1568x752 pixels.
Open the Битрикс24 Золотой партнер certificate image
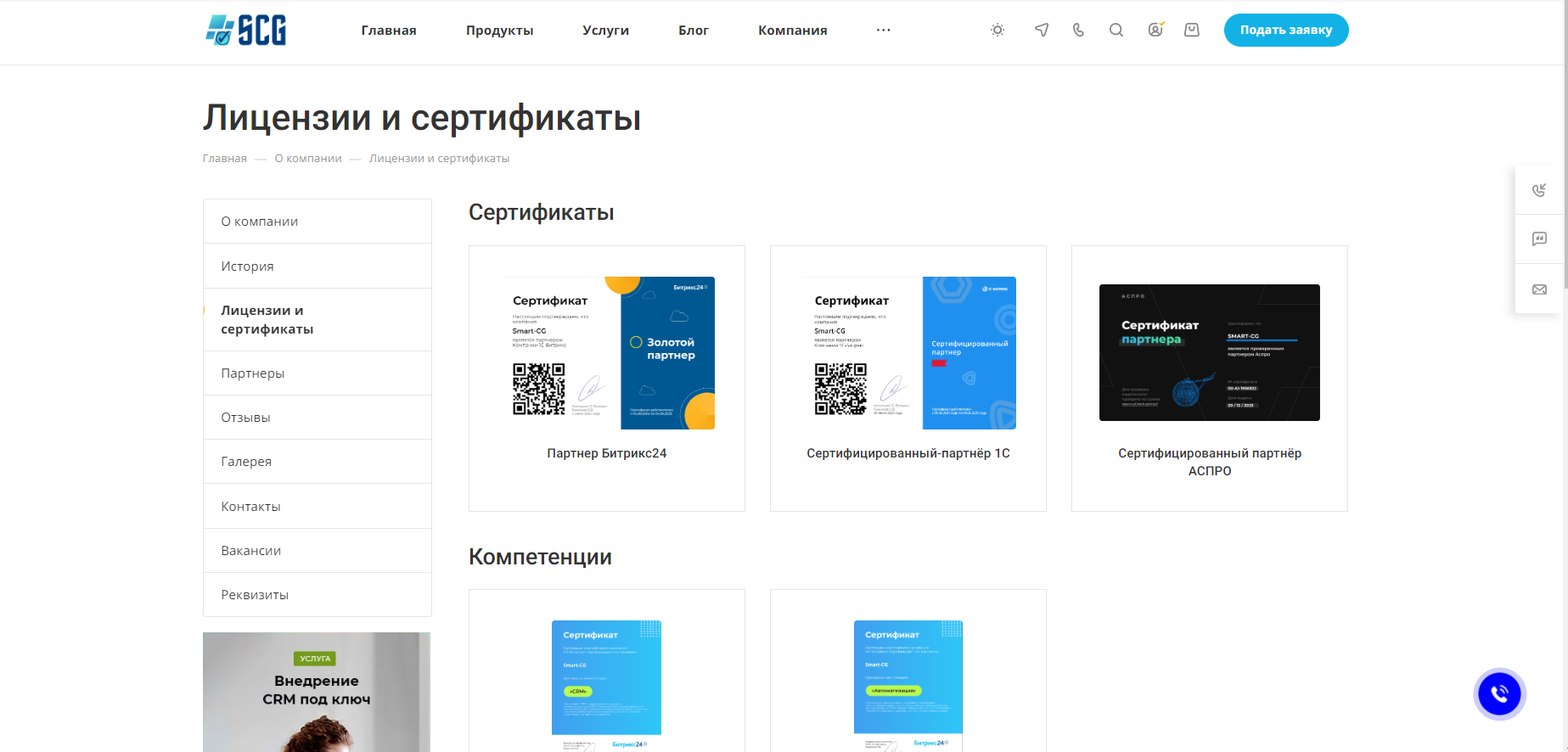point(607,353)
